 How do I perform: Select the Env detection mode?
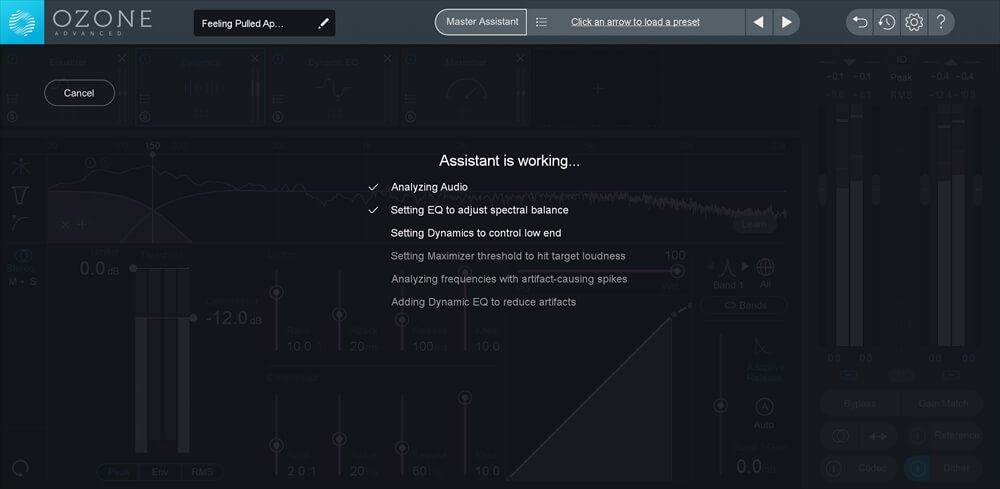click(159, 472)
